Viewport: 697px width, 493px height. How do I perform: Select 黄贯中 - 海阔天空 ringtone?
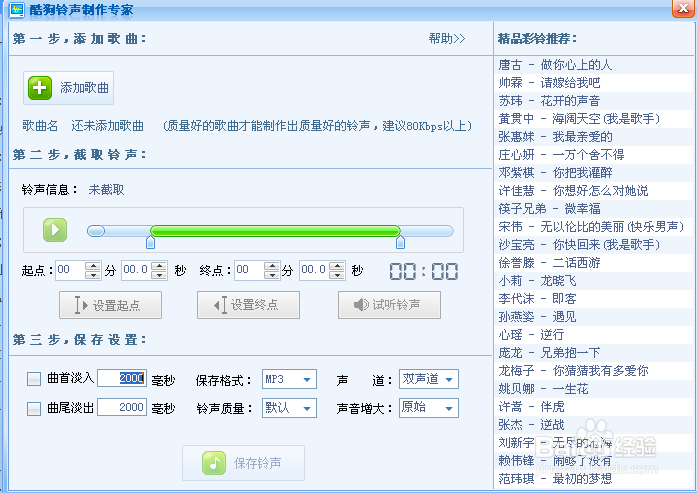(594, 119)
